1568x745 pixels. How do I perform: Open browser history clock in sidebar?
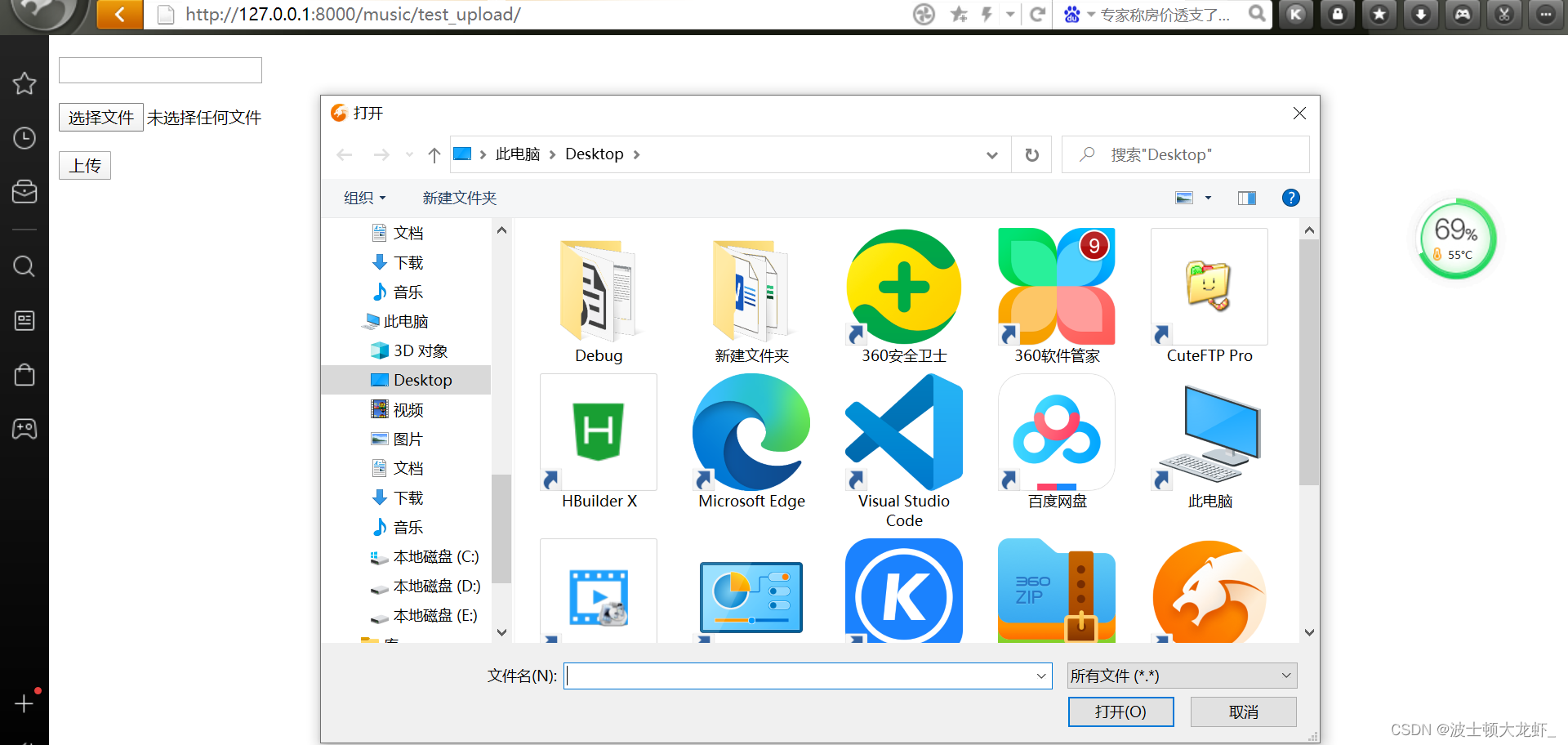coord(24,138)
